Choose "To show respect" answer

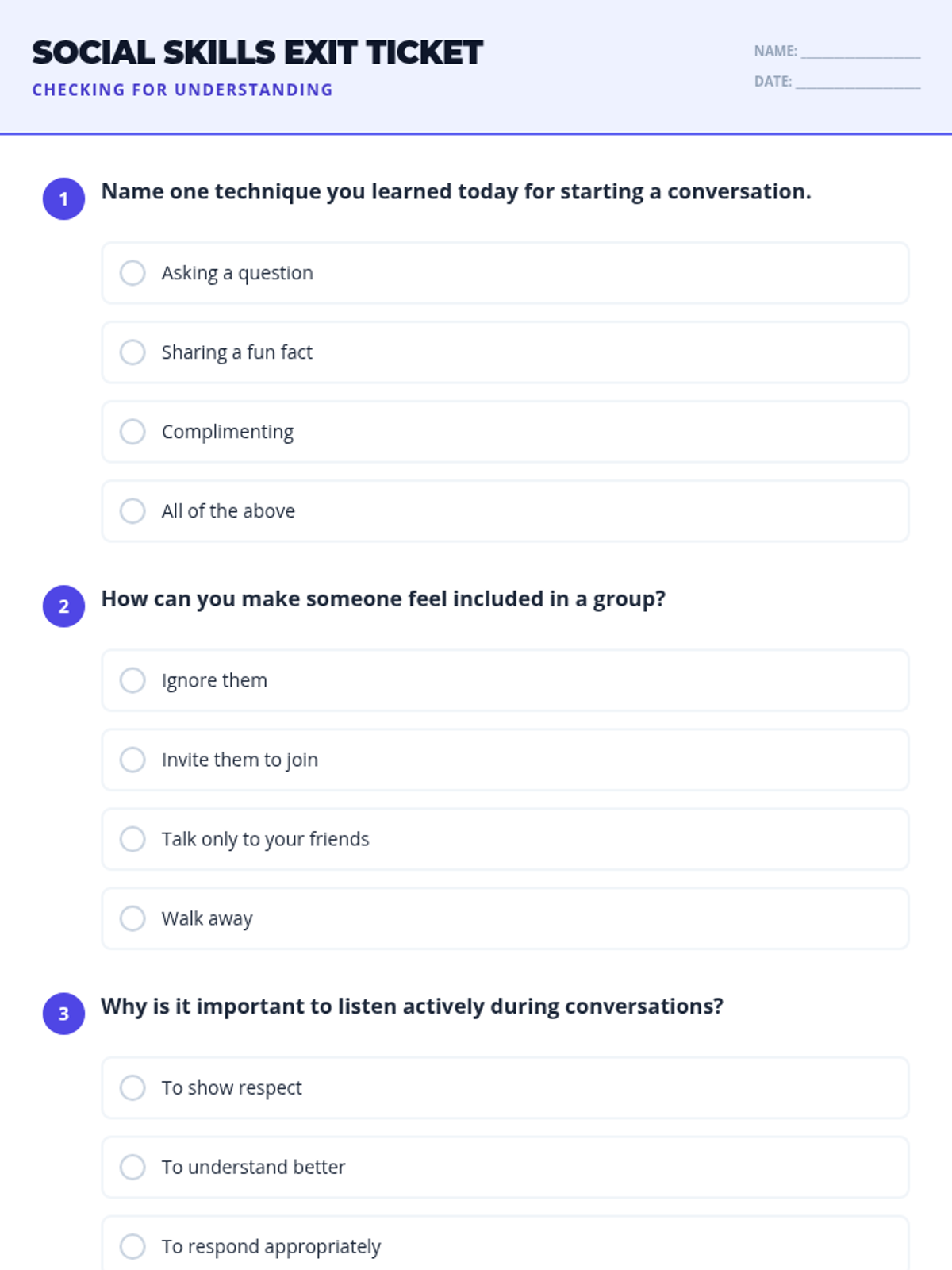pyautogui.click(x=132, y=1087)
